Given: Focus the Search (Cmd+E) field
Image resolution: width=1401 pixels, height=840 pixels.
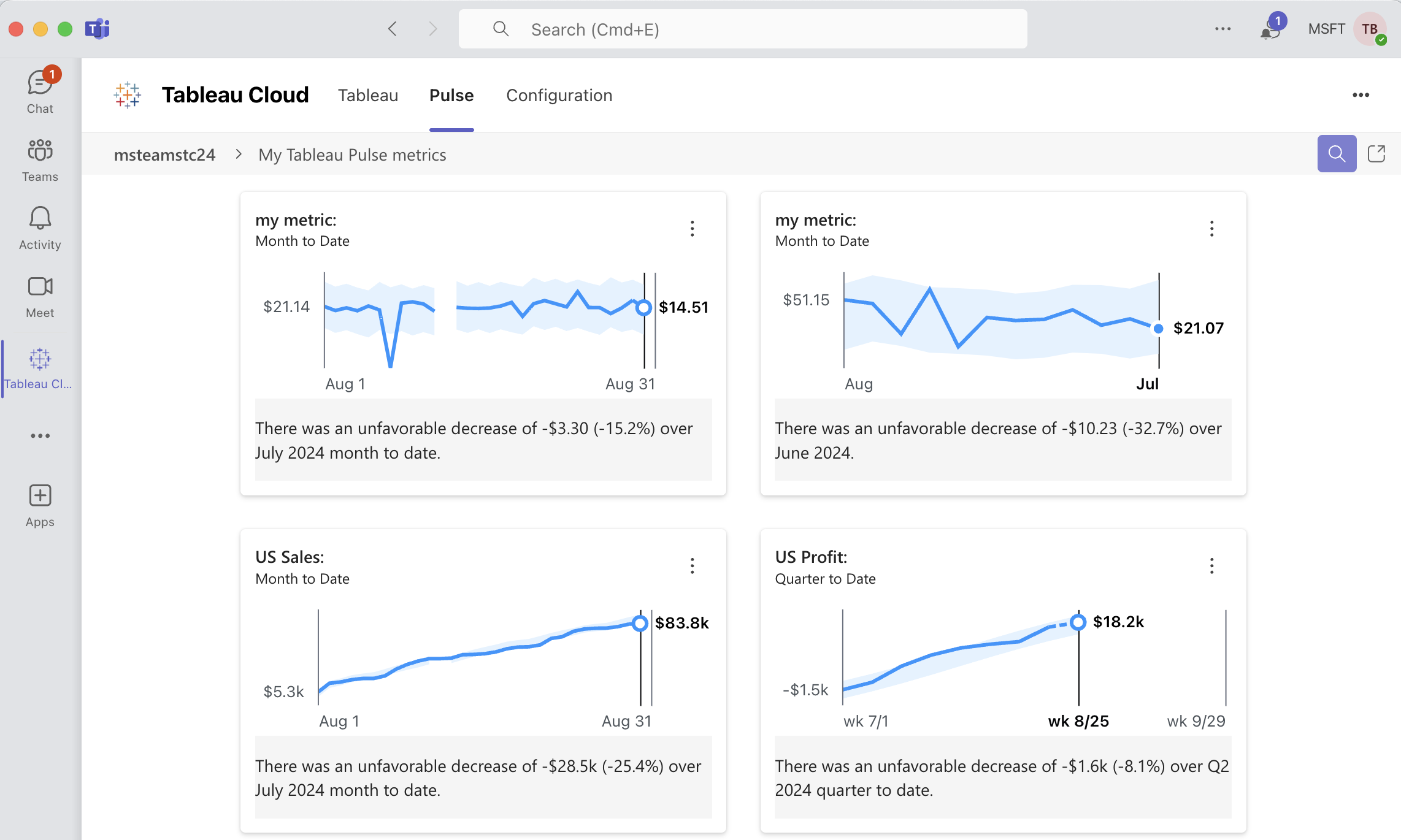Looking at the screenshot, I should (743, 29).
